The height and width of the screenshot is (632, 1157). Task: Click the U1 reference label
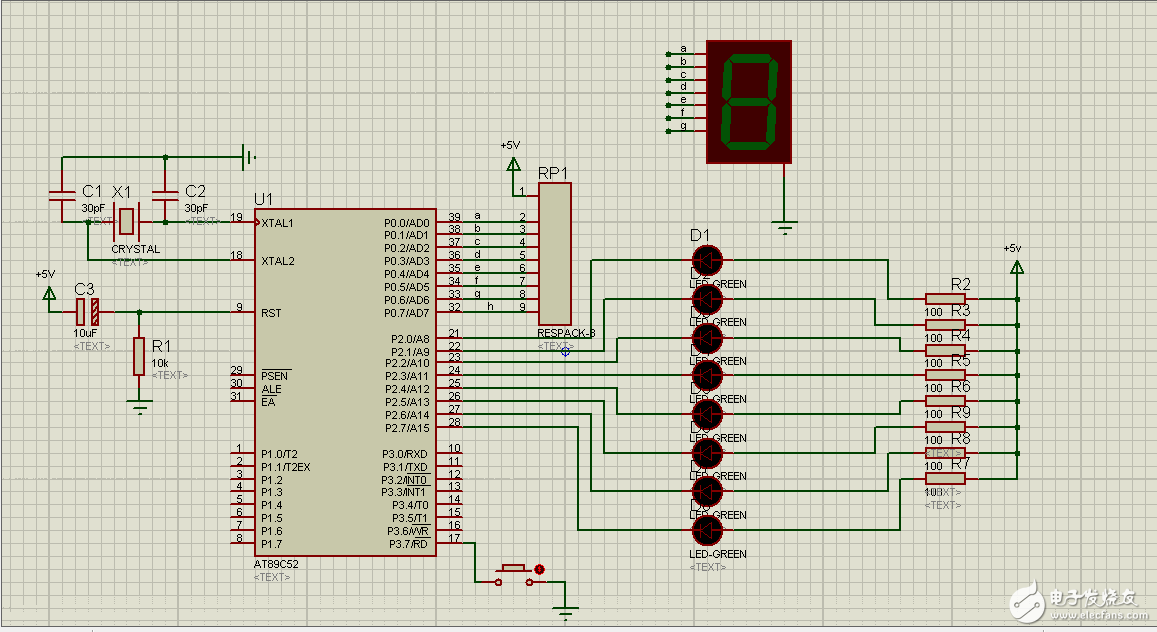pos(263,199)
